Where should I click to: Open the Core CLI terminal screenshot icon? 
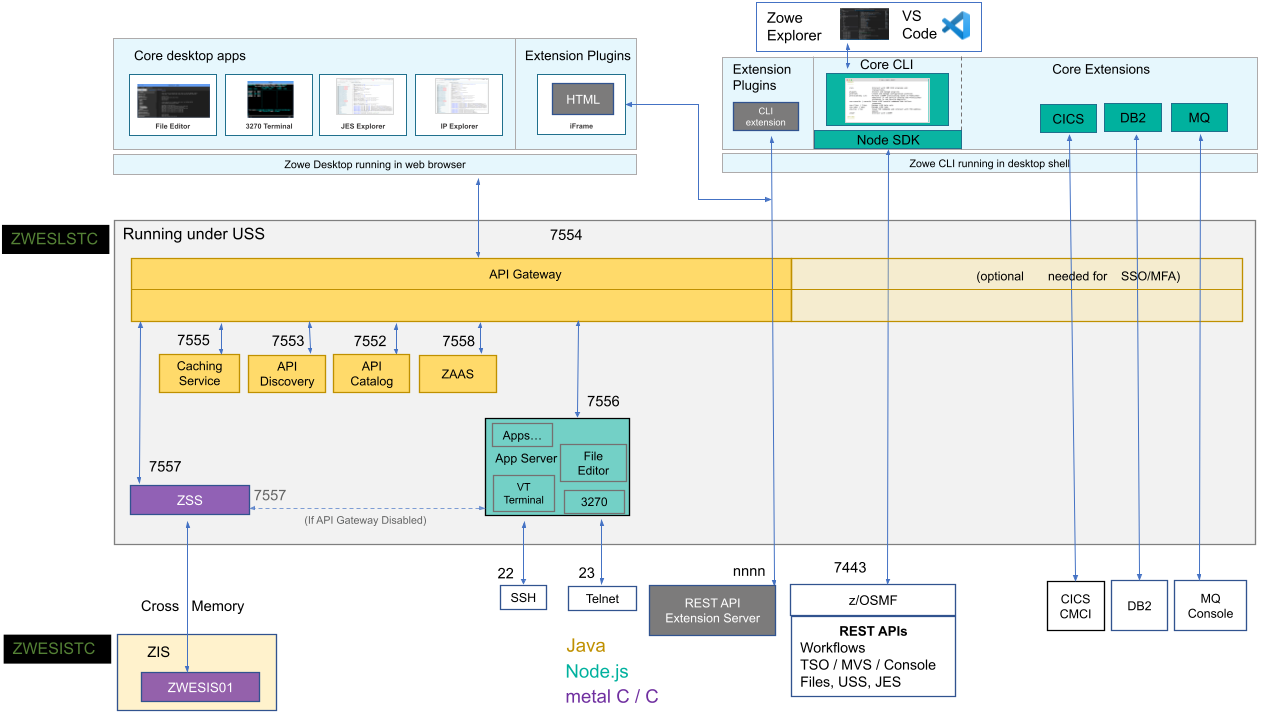[x=888, y=99]
